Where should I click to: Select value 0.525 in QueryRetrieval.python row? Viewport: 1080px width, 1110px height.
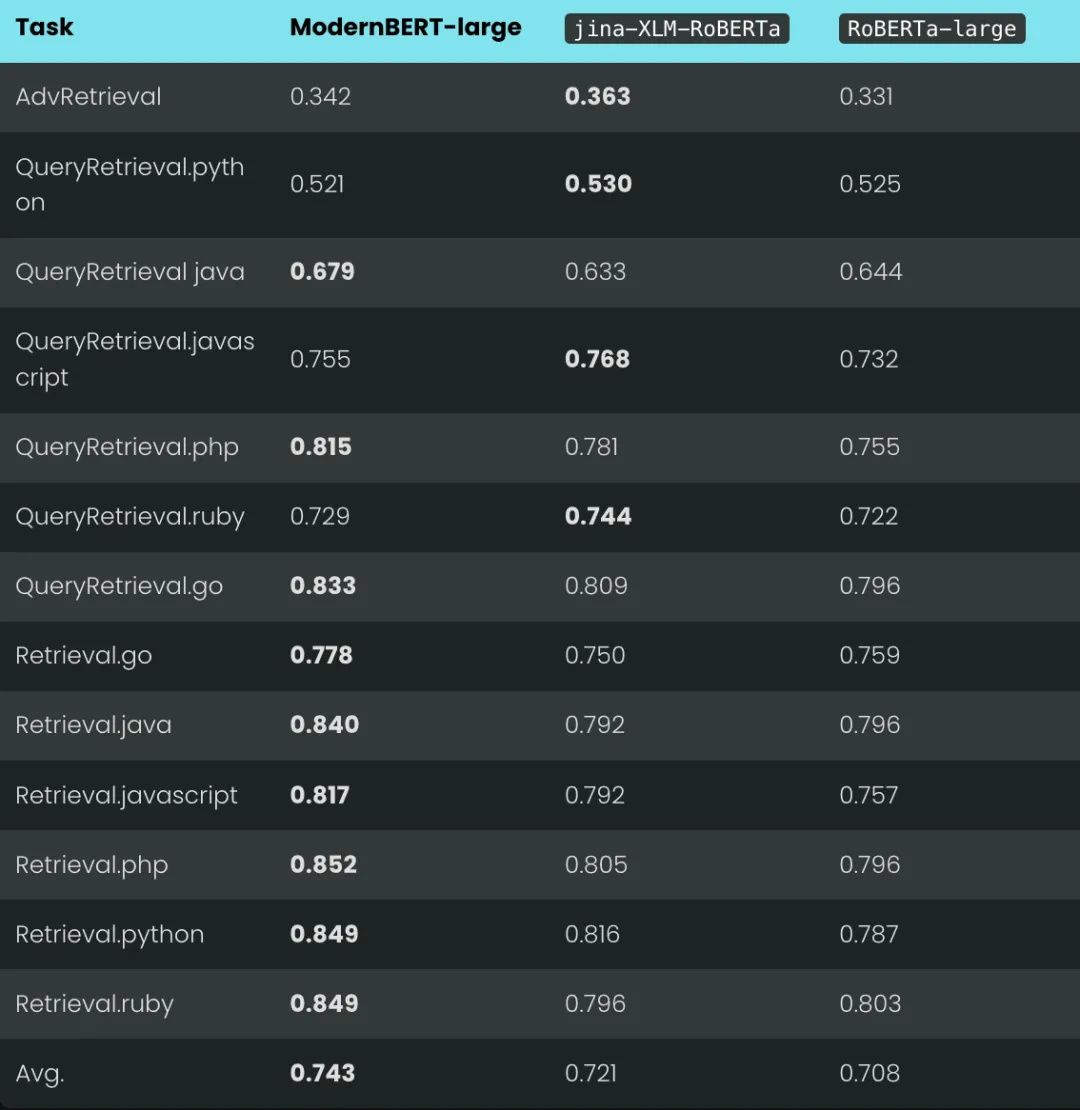point(870,184)
